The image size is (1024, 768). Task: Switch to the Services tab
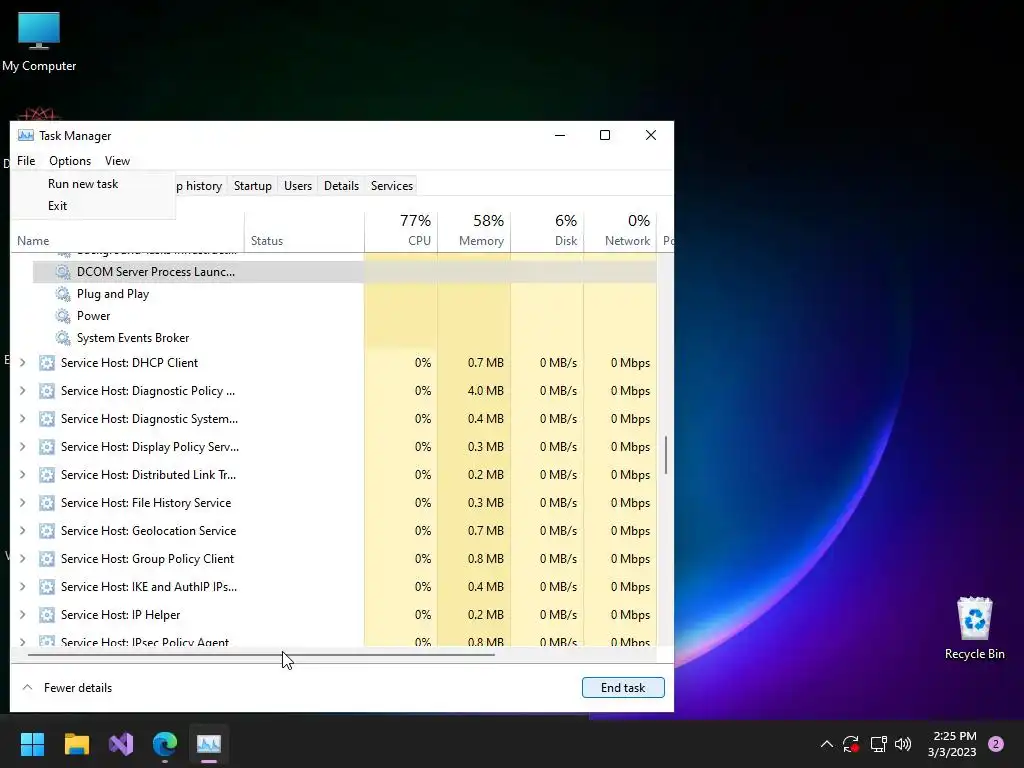392,185
